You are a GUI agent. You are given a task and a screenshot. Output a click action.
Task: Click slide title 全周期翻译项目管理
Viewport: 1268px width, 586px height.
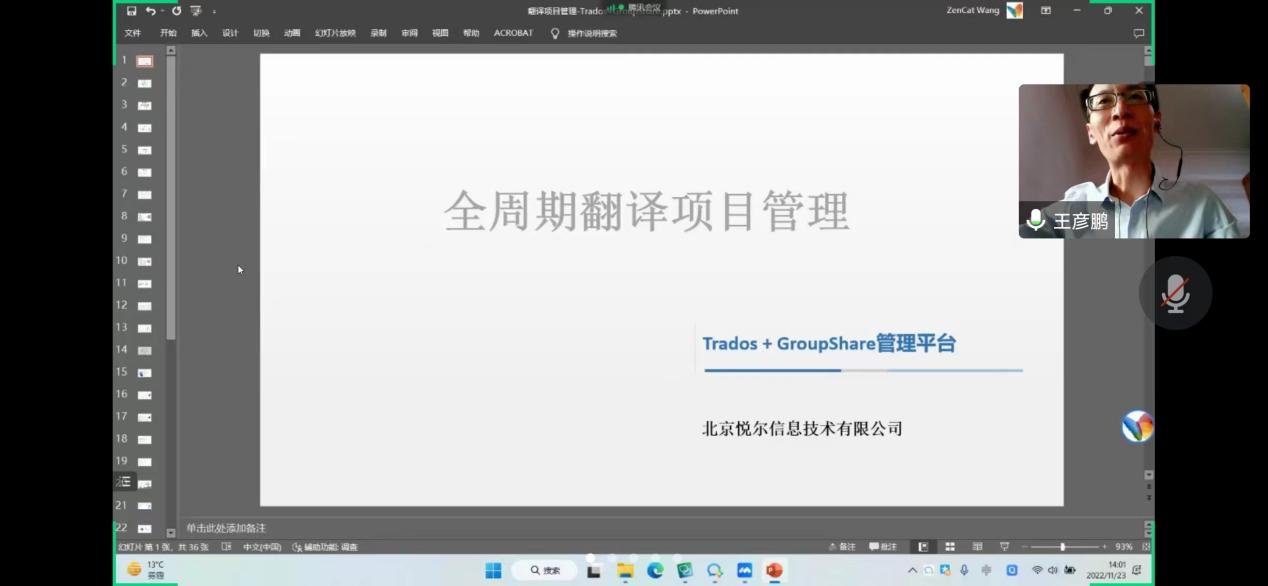[647, 212]
